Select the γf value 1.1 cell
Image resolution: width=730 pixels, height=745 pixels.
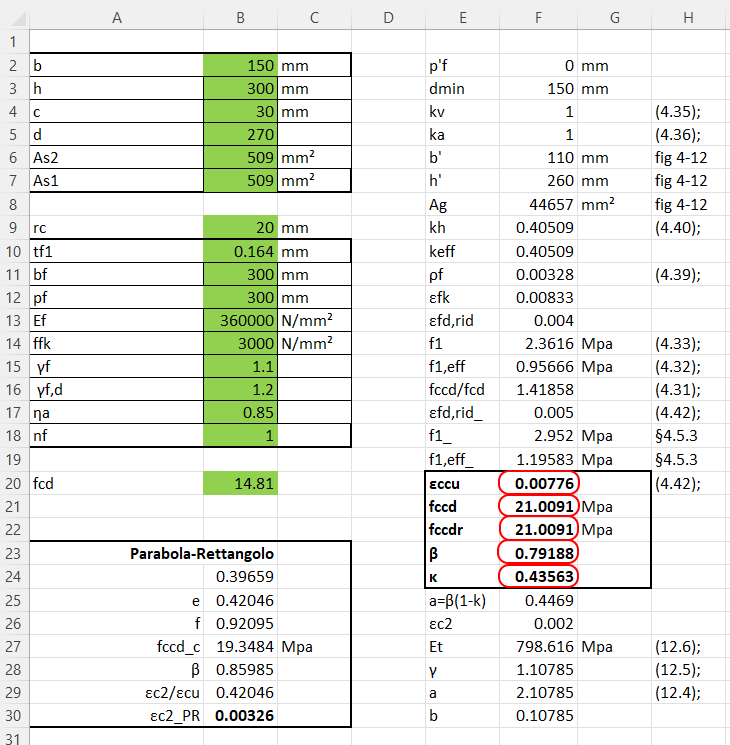(240, 366)
